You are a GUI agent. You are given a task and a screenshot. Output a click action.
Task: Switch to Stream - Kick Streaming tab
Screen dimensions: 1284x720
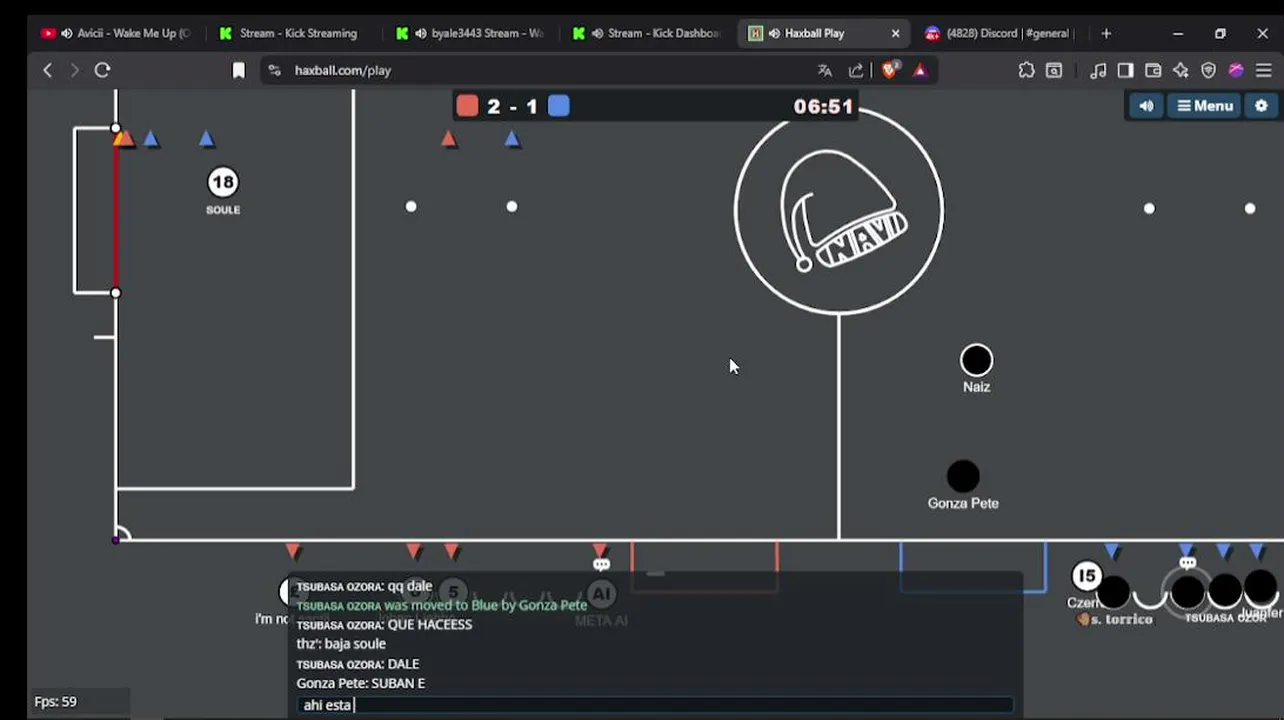coord(298,33)
